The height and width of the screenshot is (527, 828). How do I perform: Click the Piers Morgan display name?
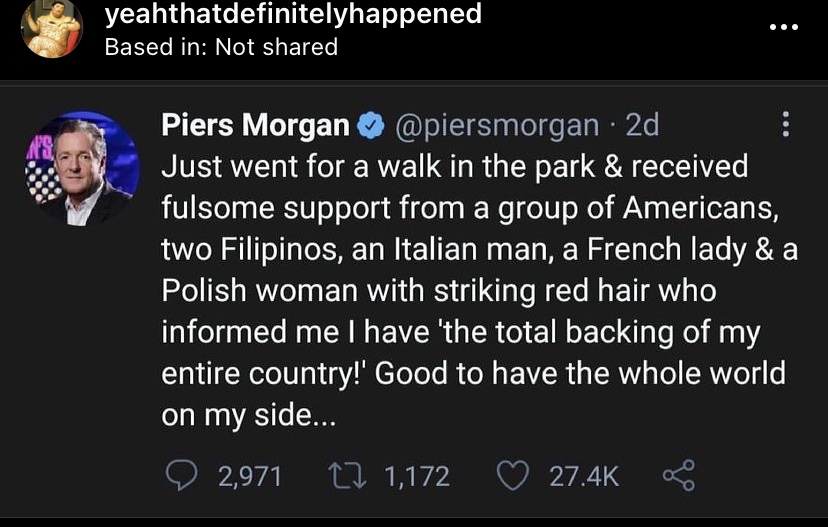coord(255,125)
